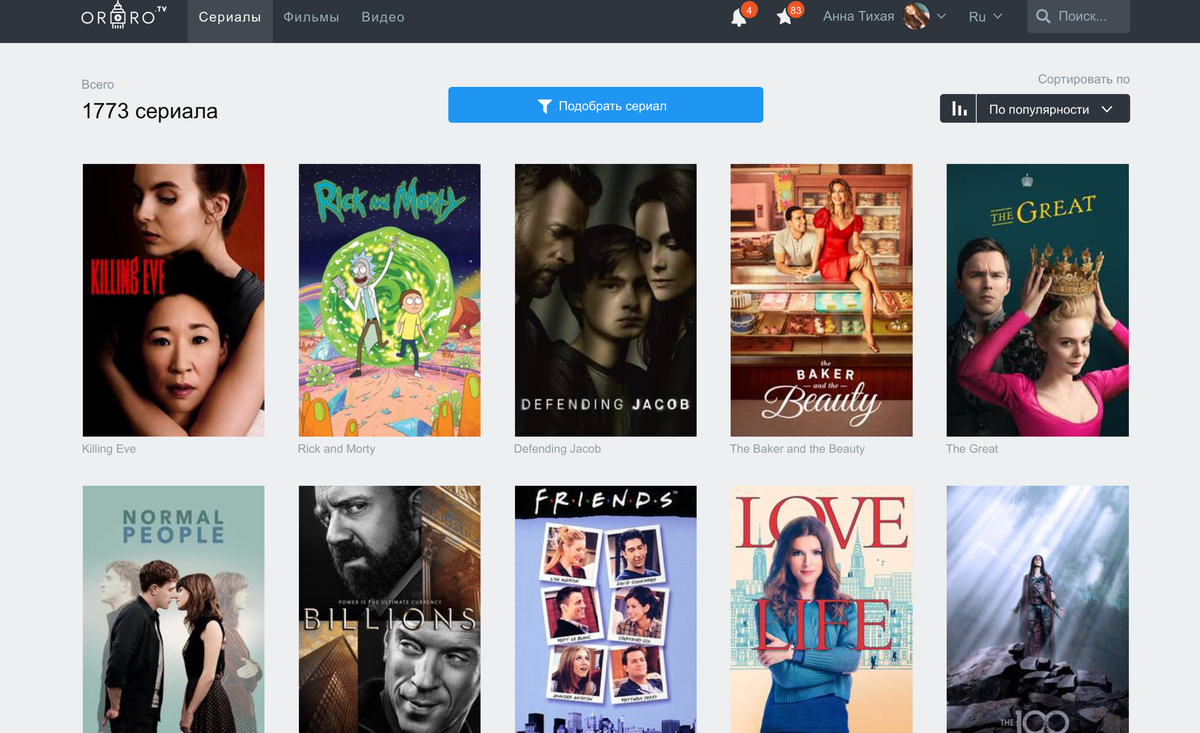
Task: Open the Normal People poster
Action: 173,609
